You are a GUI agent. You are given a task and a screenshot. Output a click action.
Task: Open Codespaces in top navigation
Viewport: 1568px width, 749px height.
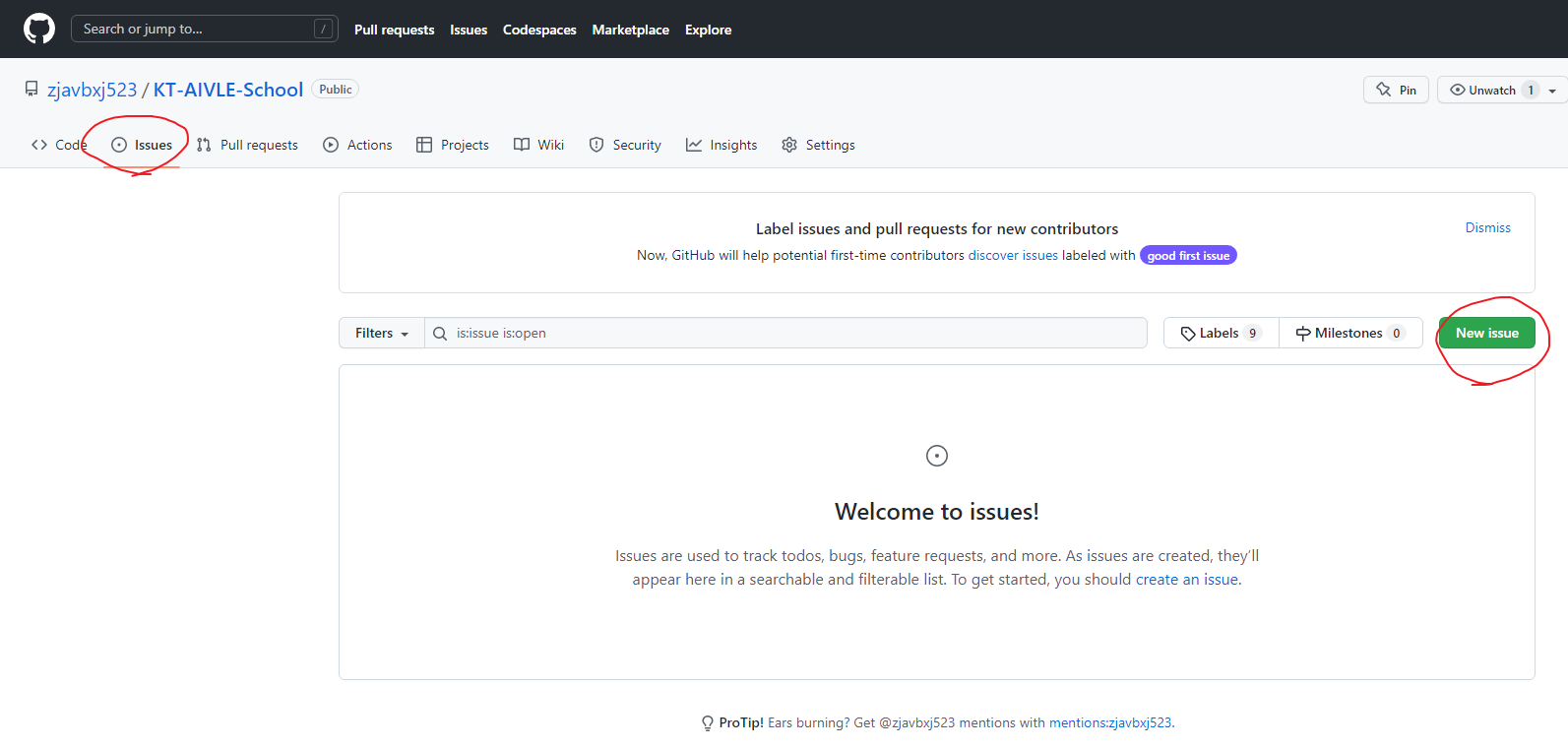(x=539, y=30)
